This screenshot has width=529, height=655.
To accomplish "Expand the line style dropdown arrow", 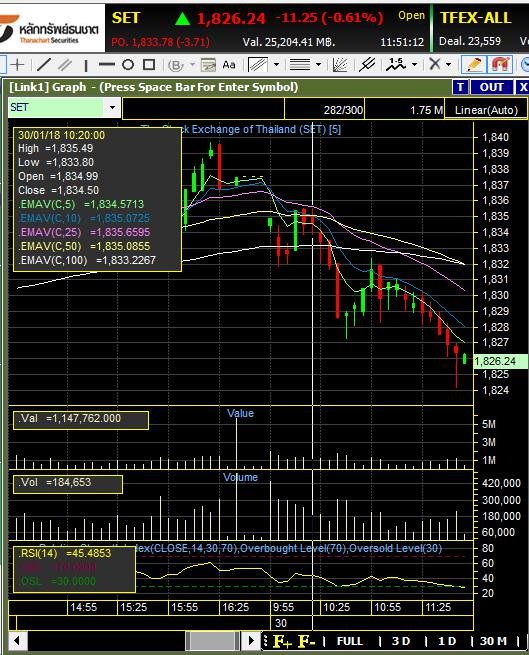I will coord(318,65).
